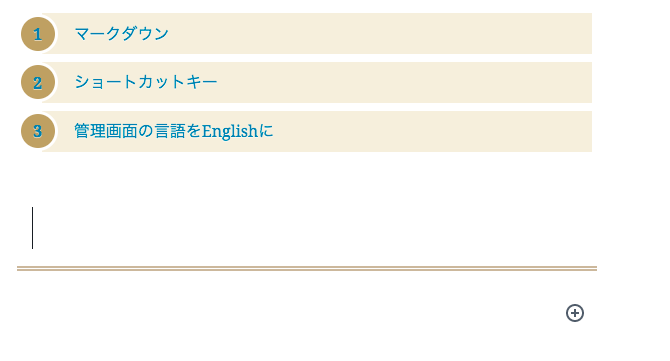Image resolution: width=670 pixels, height=361 pixels.
Task: Place cursor in the empty paragraph block
Action: coord(307,228)
